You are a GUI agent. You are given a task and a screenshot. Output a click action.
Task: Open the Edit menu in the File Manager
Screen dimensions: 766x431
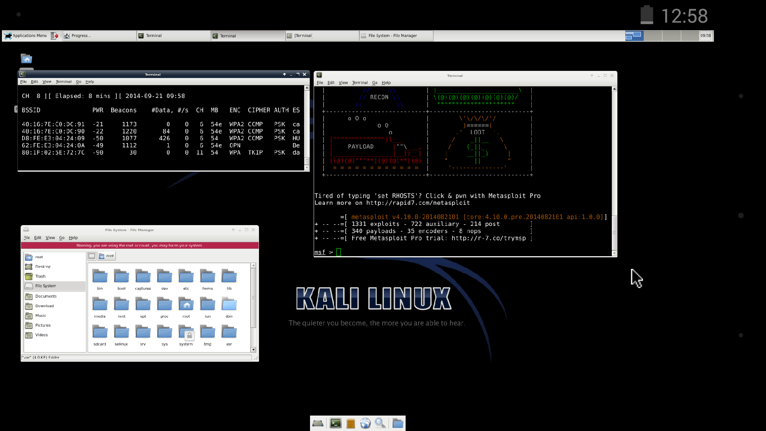point(38,237)
